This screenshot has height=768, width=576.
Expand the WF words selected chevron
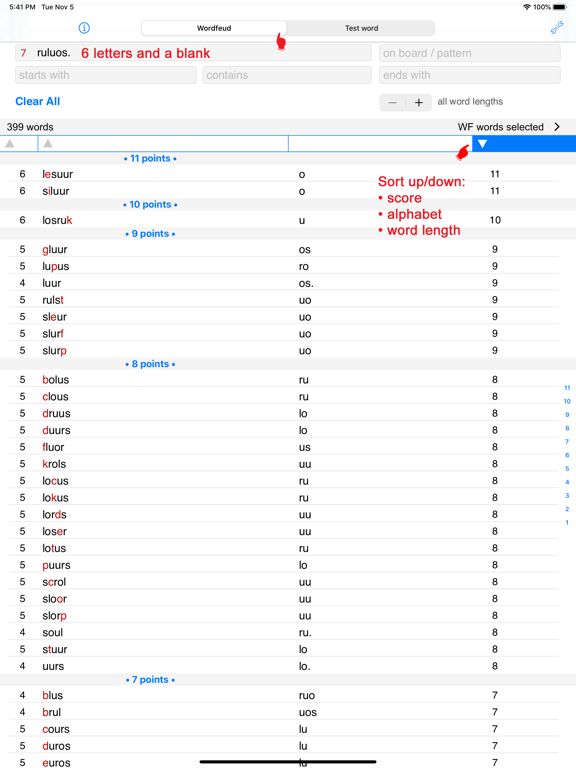pos(557,127)
